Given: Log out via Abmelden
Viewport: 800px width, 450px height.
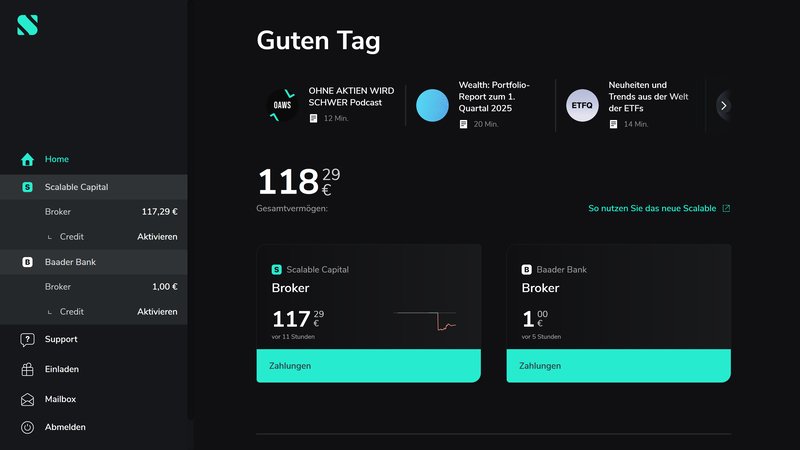Looking at the screenshot, I should click(x=65, y=427).
